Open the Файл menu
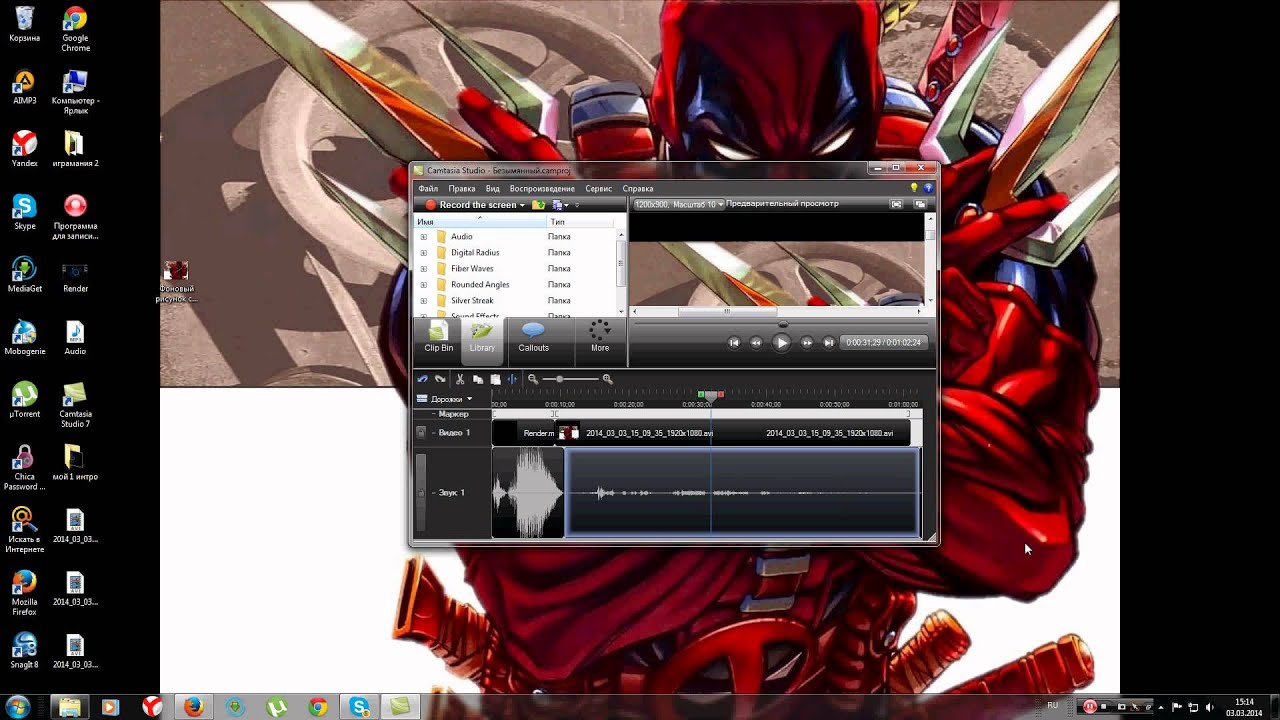The height and width of the screenshot is (720, 1280). [428, 188]
